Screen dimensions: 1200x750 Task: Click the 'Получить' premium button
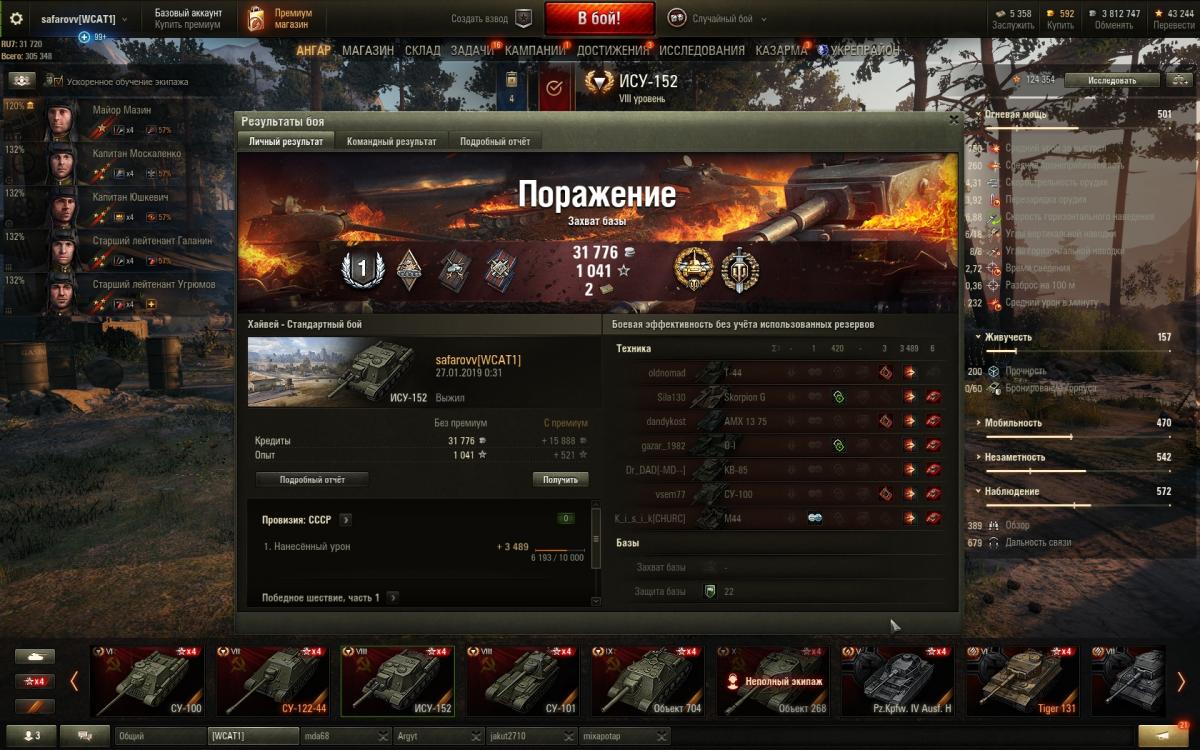560,480
